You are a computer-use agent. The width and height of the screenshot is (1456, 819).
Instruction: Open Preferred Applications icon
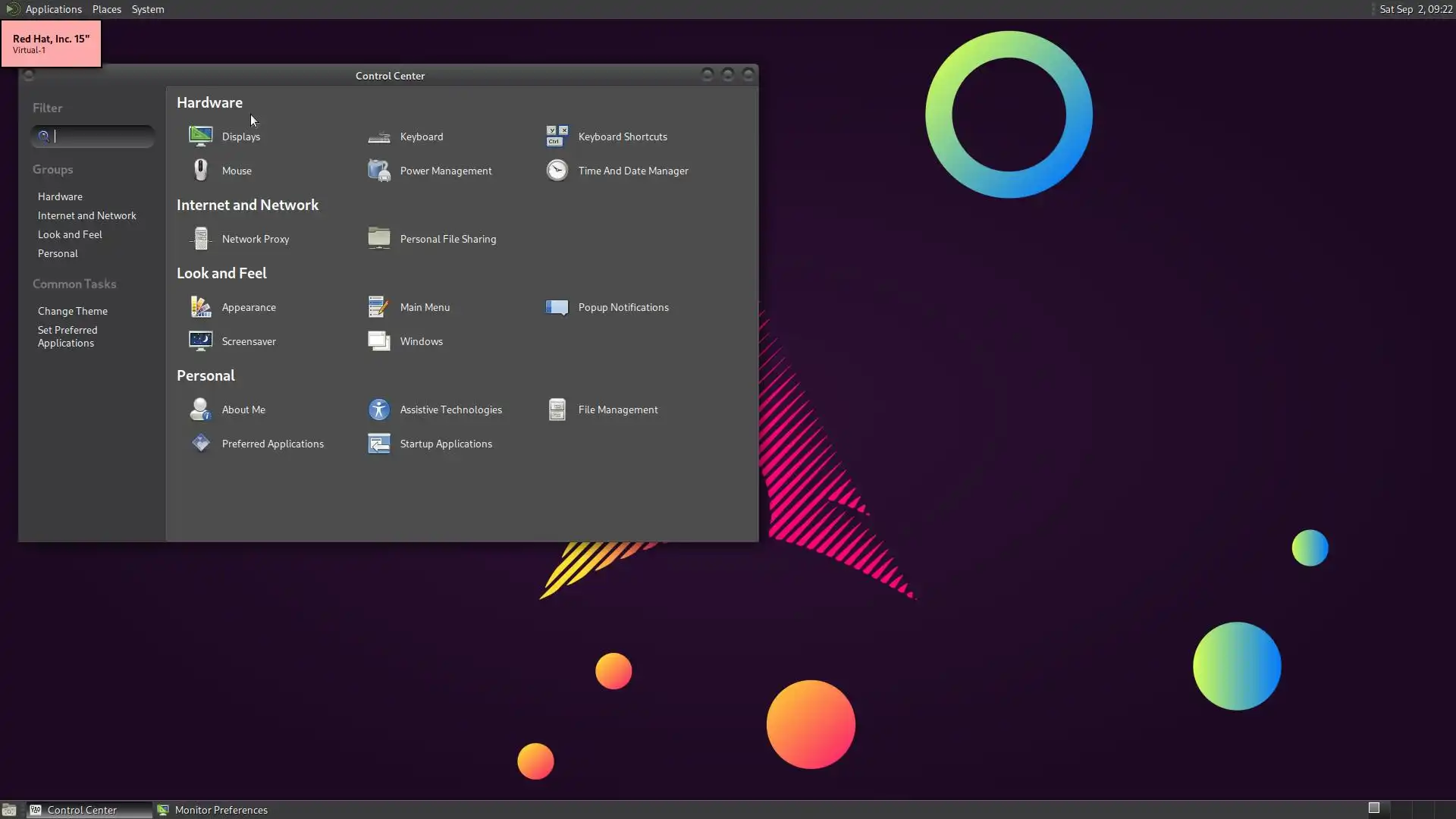(x=201, y=444)
